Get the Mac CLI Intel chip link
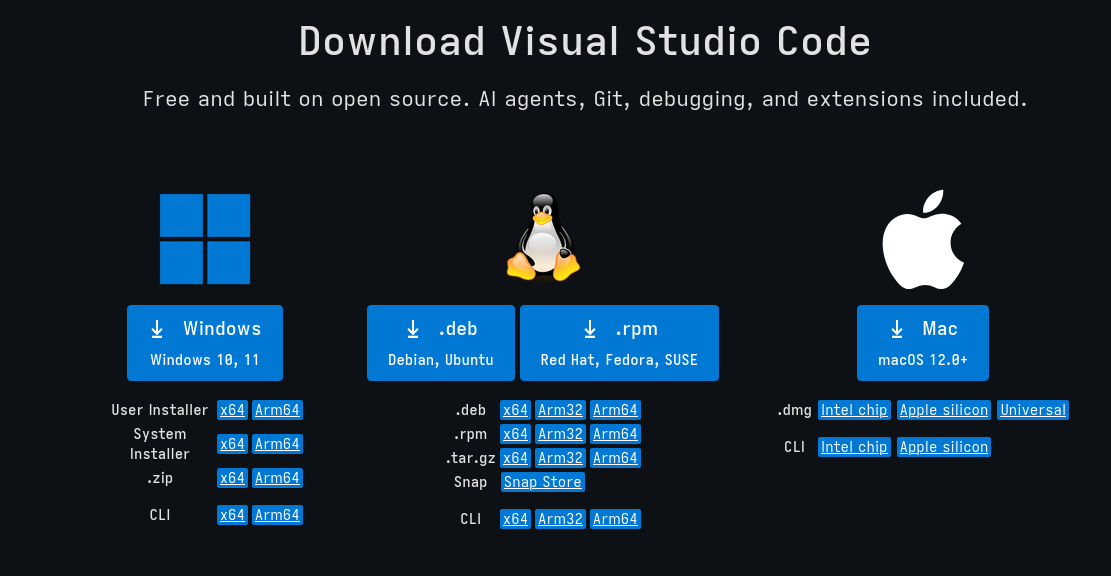 [854, 447]
